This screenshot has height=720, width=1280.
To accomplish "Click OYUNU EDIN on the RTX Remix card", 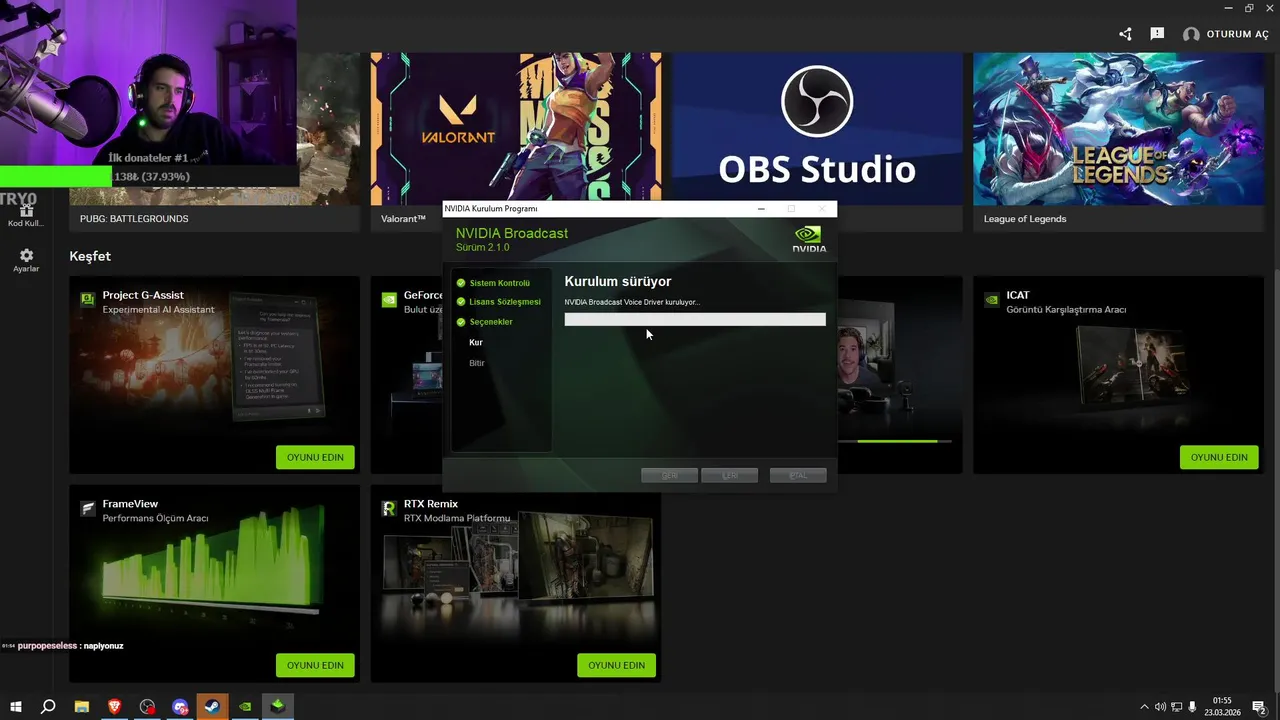I will (616, 665).
